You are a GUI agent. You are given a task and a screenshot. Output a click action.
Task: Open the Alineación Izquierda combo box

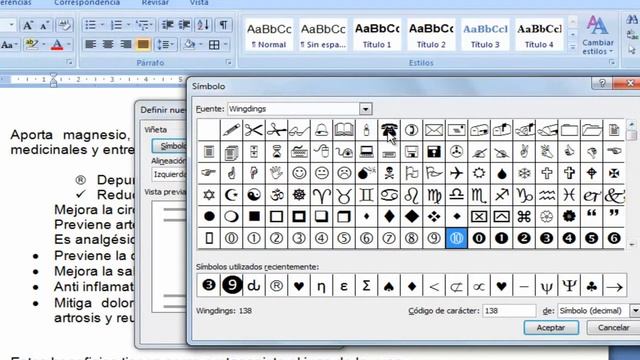169,174
